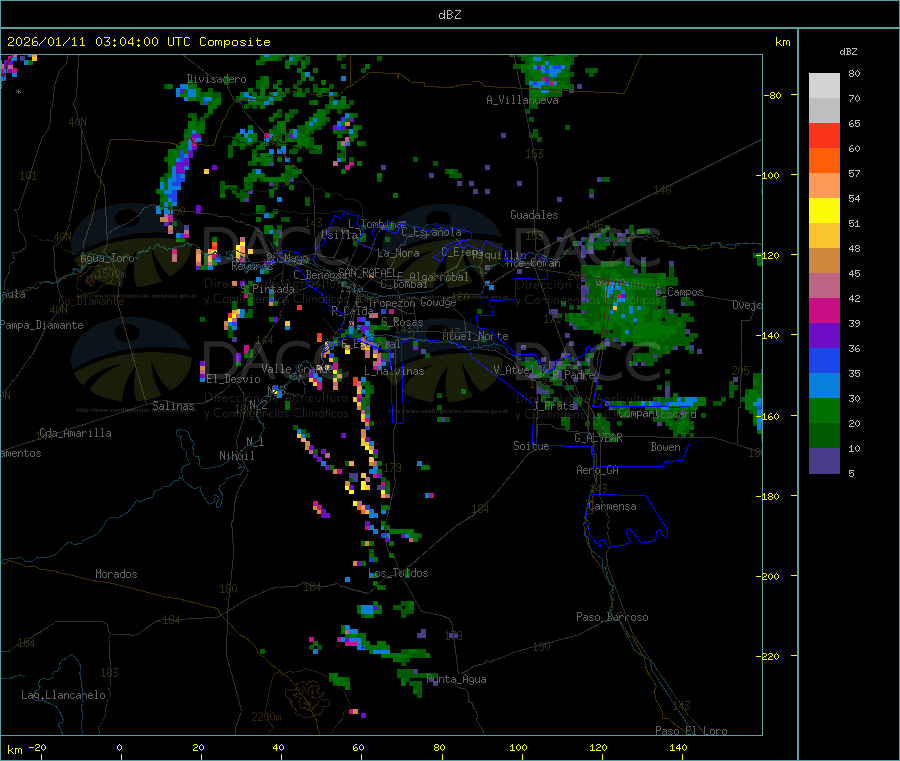The width and height of the screenshot is (900, 761).
Task: Click the Punta_Agua map label
Action: coord(456,679)
